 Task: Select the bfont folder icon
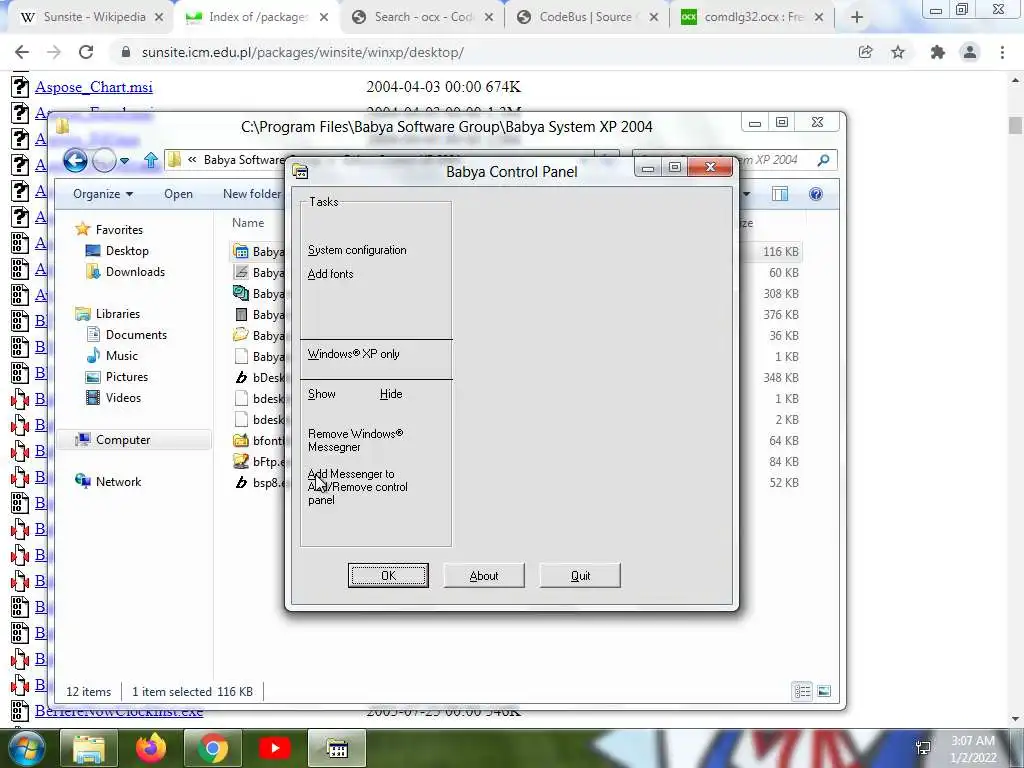tap(241, 441)
